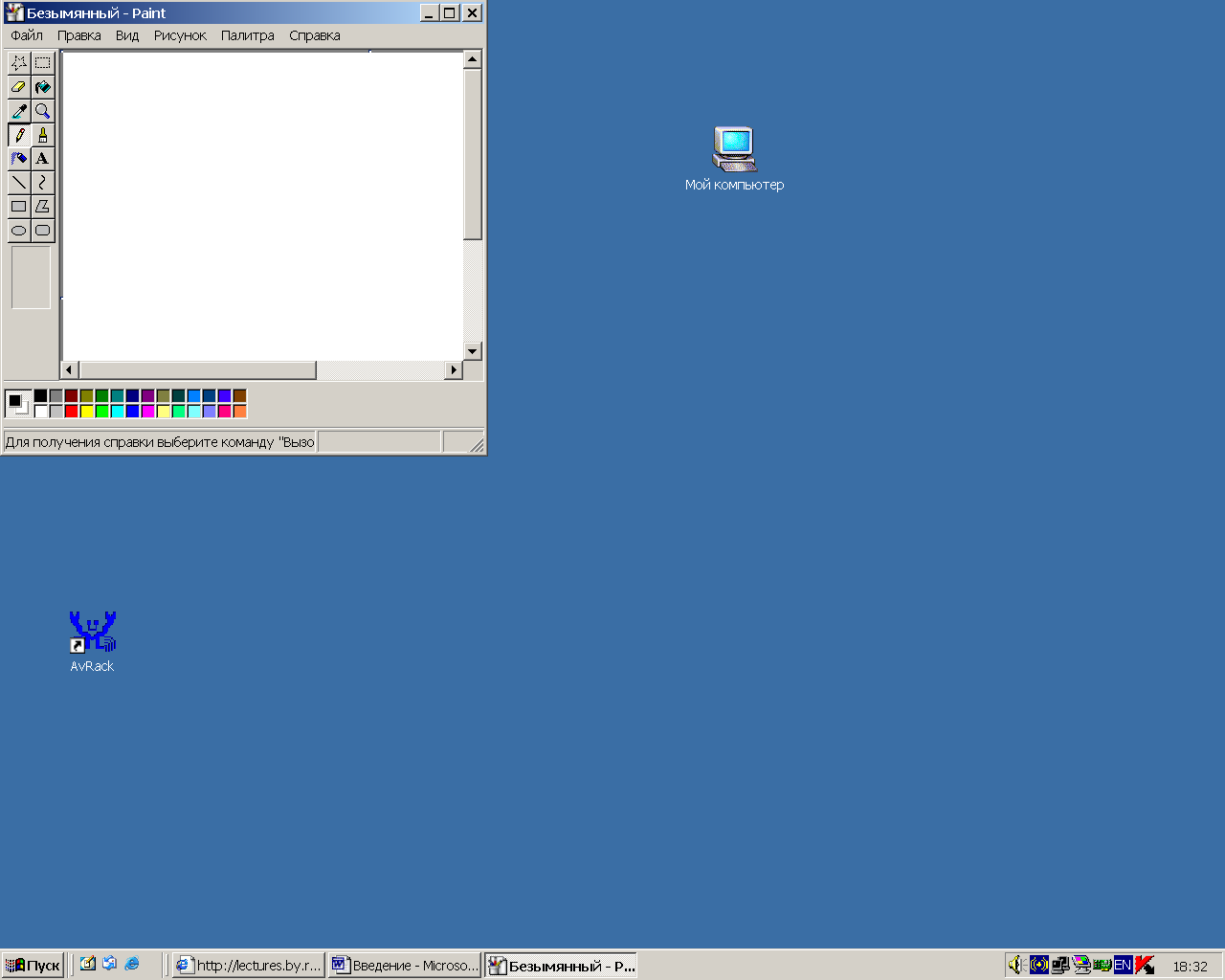
Task: Click the Paint window title bar
Action: (x=211, y=13)
